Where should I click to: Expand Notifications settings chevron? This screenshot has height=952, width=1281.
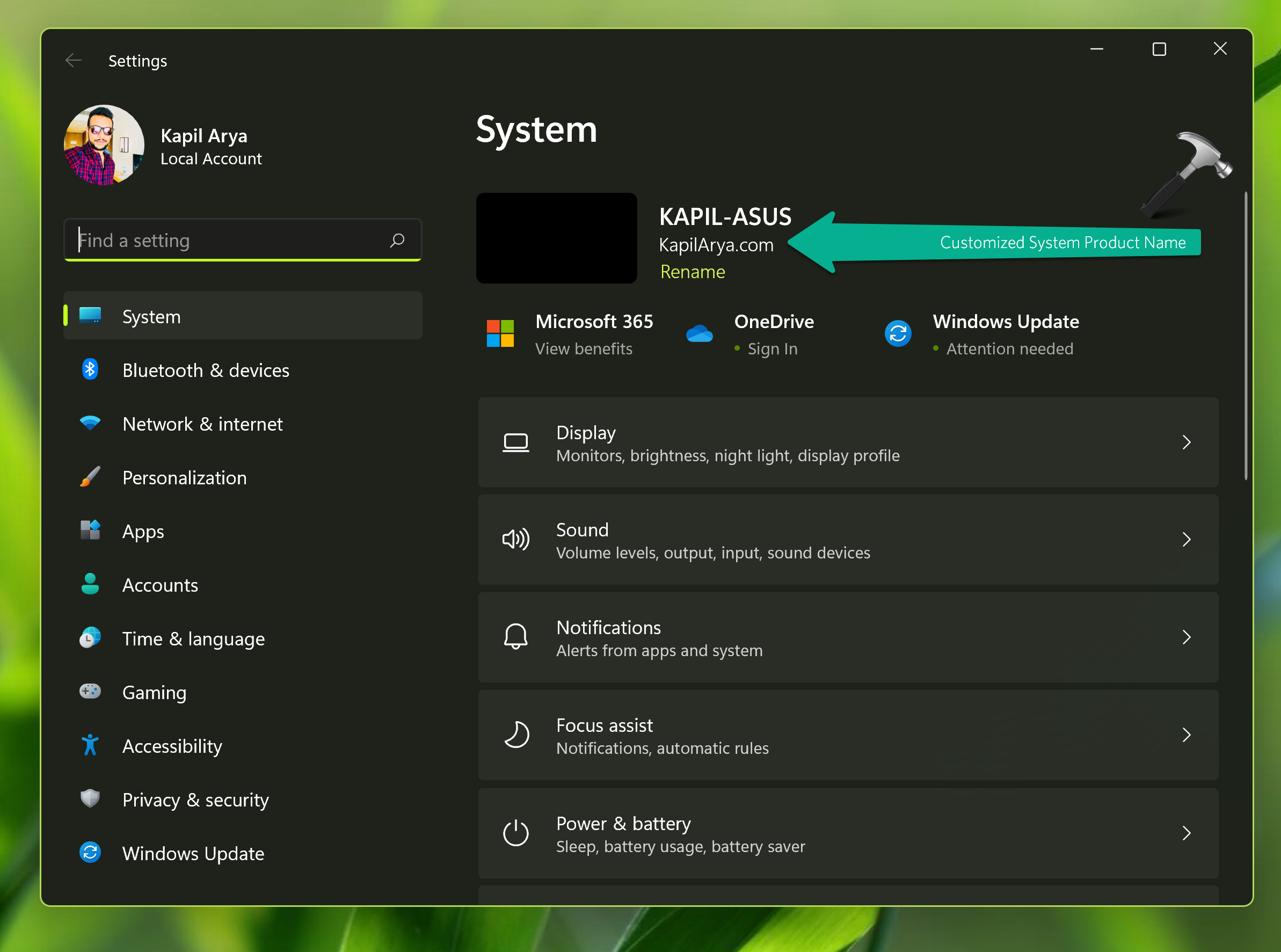[1186, 637]
